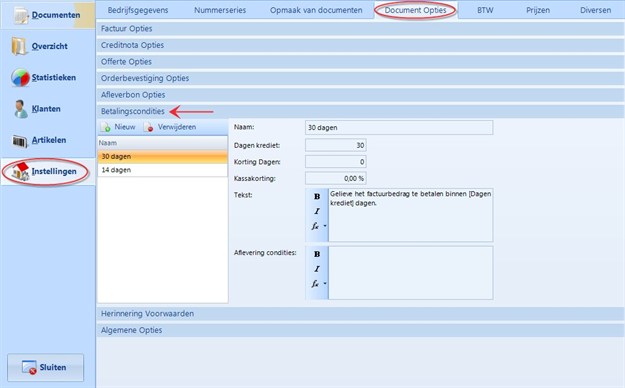Go to the Statistieken menu label
The image size is (625, 388).
54,78
